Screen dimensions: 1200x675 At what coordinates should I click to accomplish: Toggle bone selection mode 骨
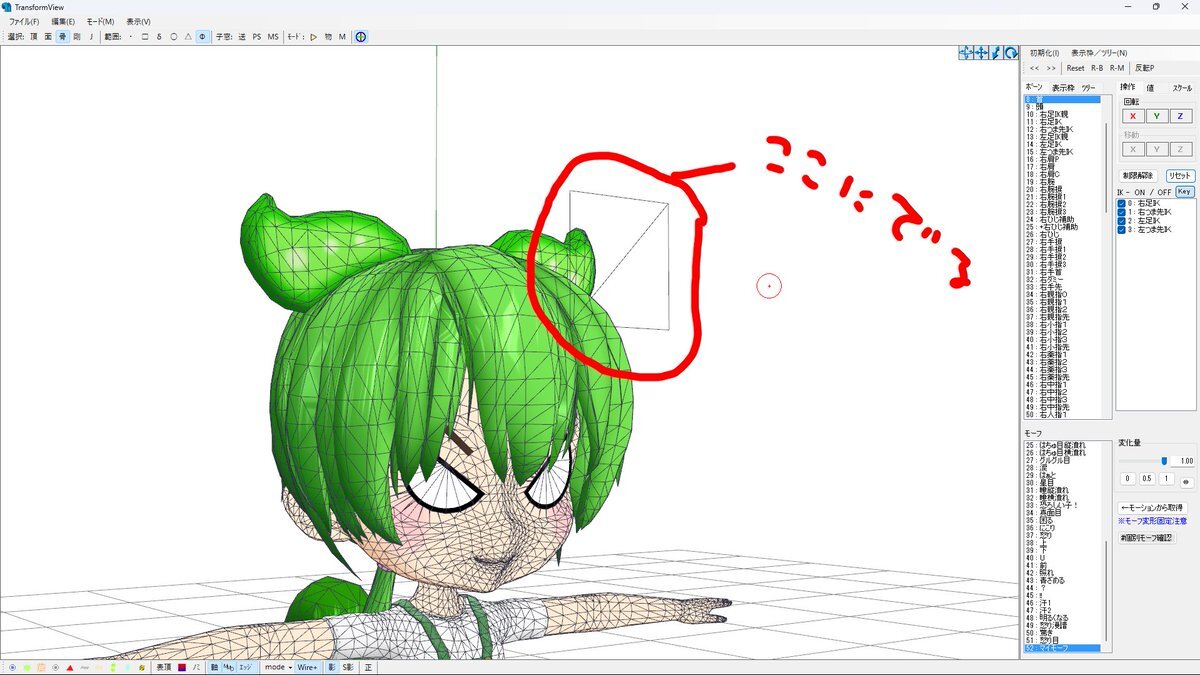pyautogui.click(x=62, y=37)
